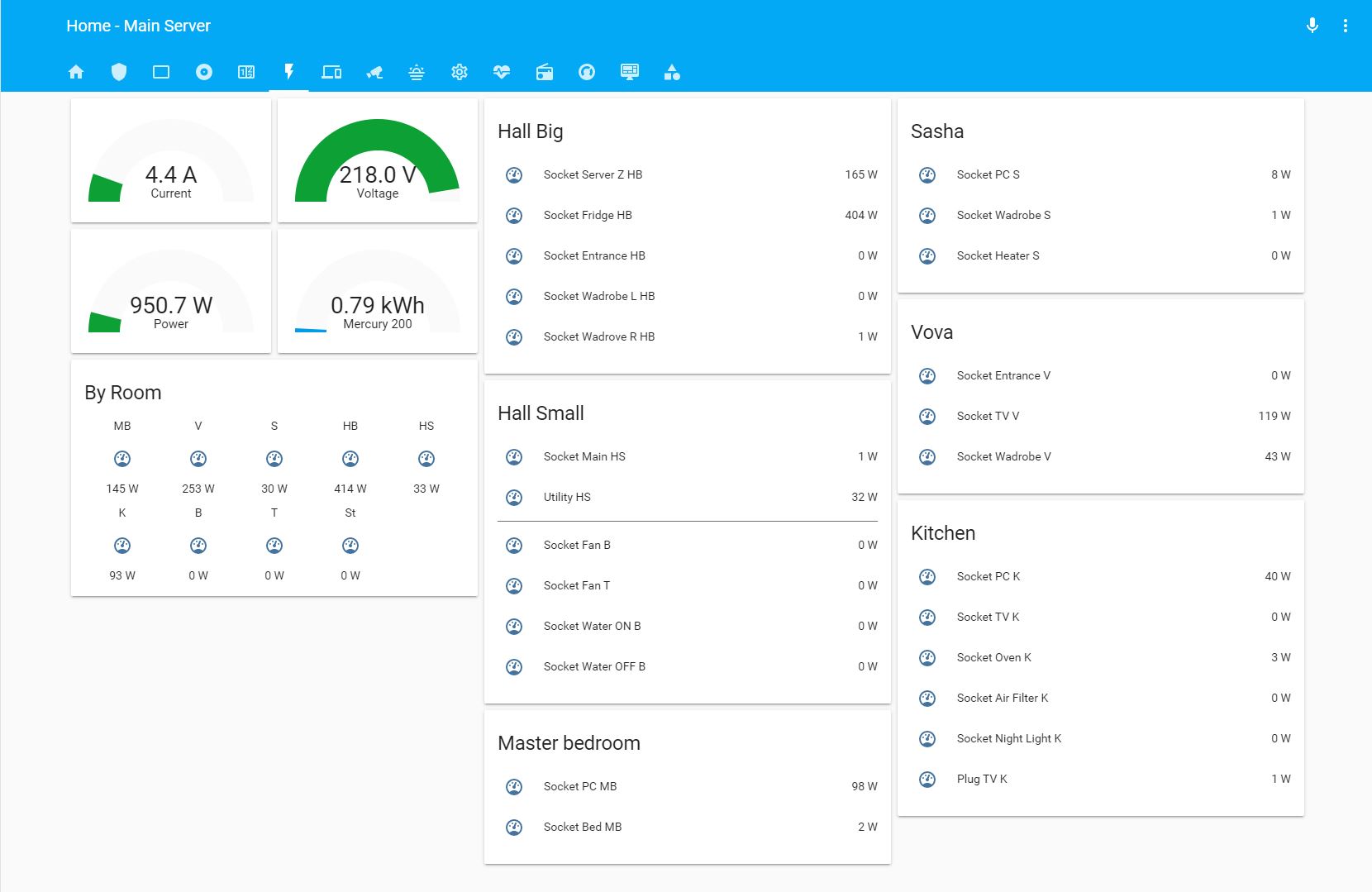The image size is (1372, 892).
Task: Open the floor plan tab
Action: point(246,72)
